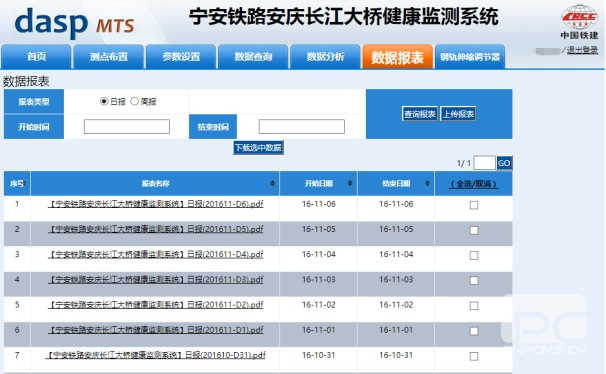
Task: Click the 开始时间 input field
Action: click(x=127, y=126)
